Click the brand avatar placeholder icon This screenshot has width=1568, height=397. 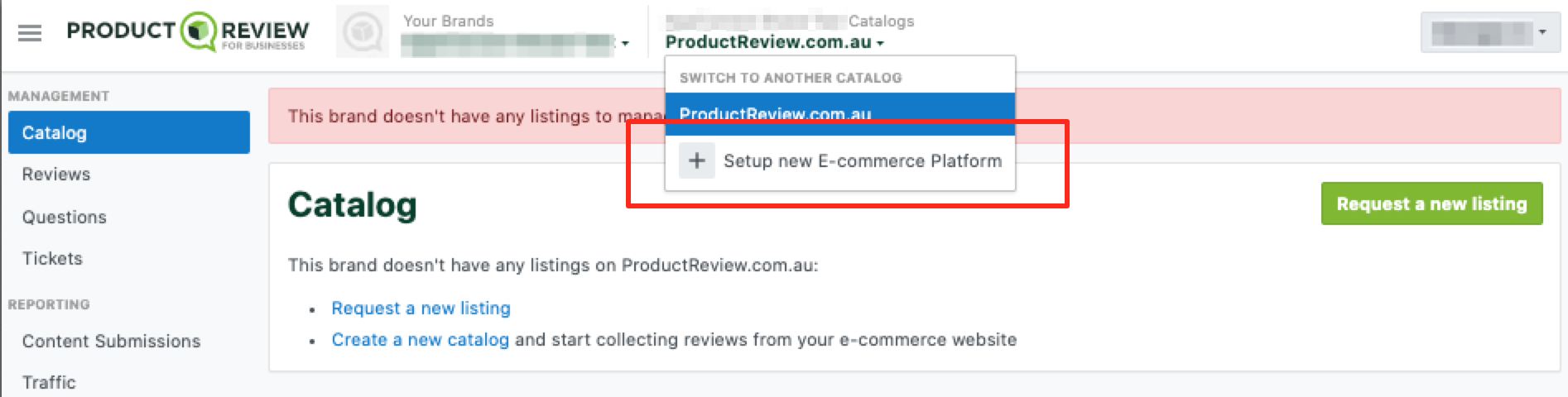(363, 32)
